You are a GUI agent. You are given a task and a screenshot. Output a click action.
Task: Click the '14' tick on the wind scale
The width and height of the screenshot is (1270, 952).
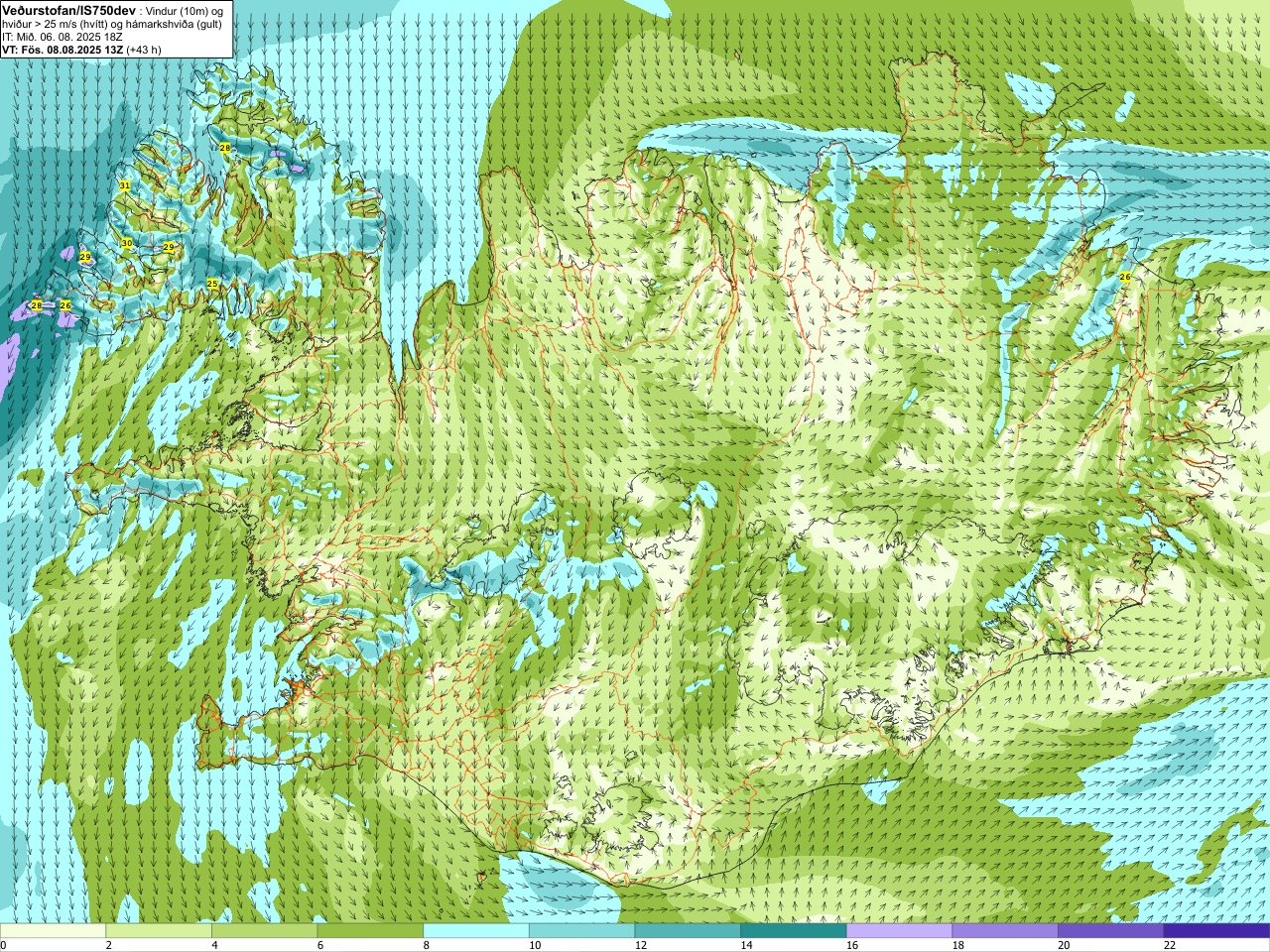pos(747,945)
